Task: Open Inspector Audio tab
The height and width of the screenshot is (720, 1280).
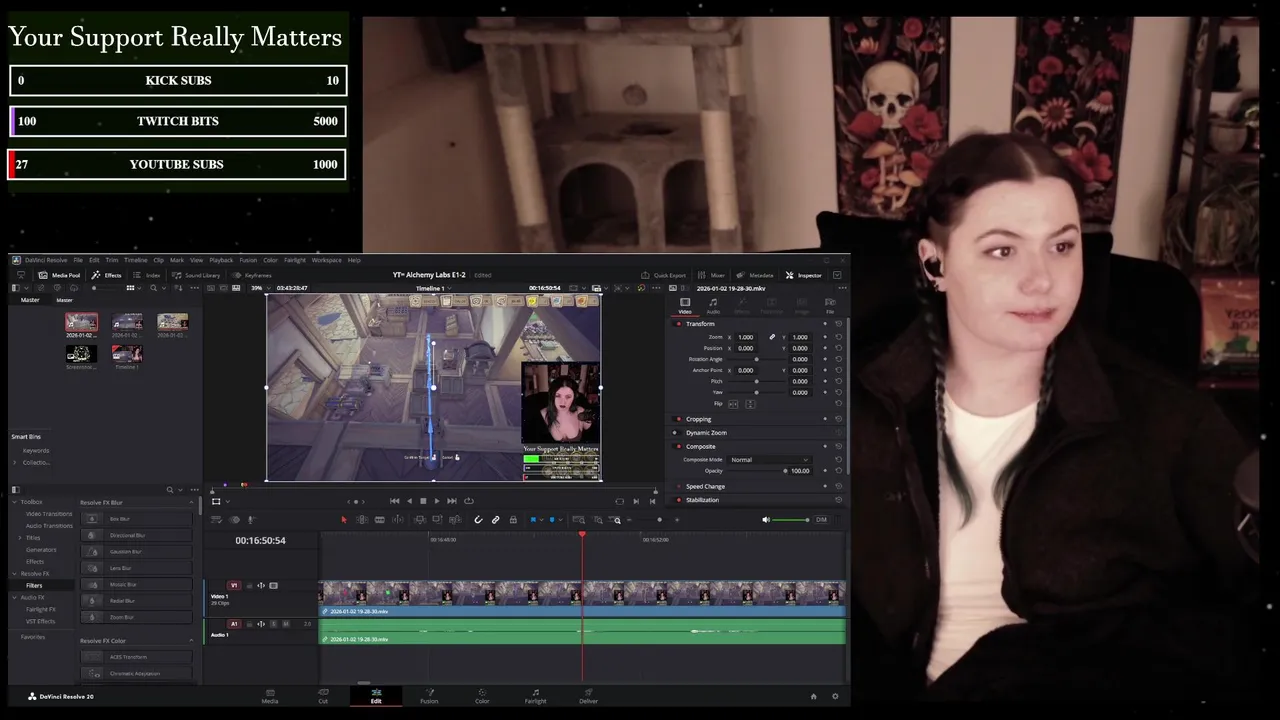Action: point(713,305)
